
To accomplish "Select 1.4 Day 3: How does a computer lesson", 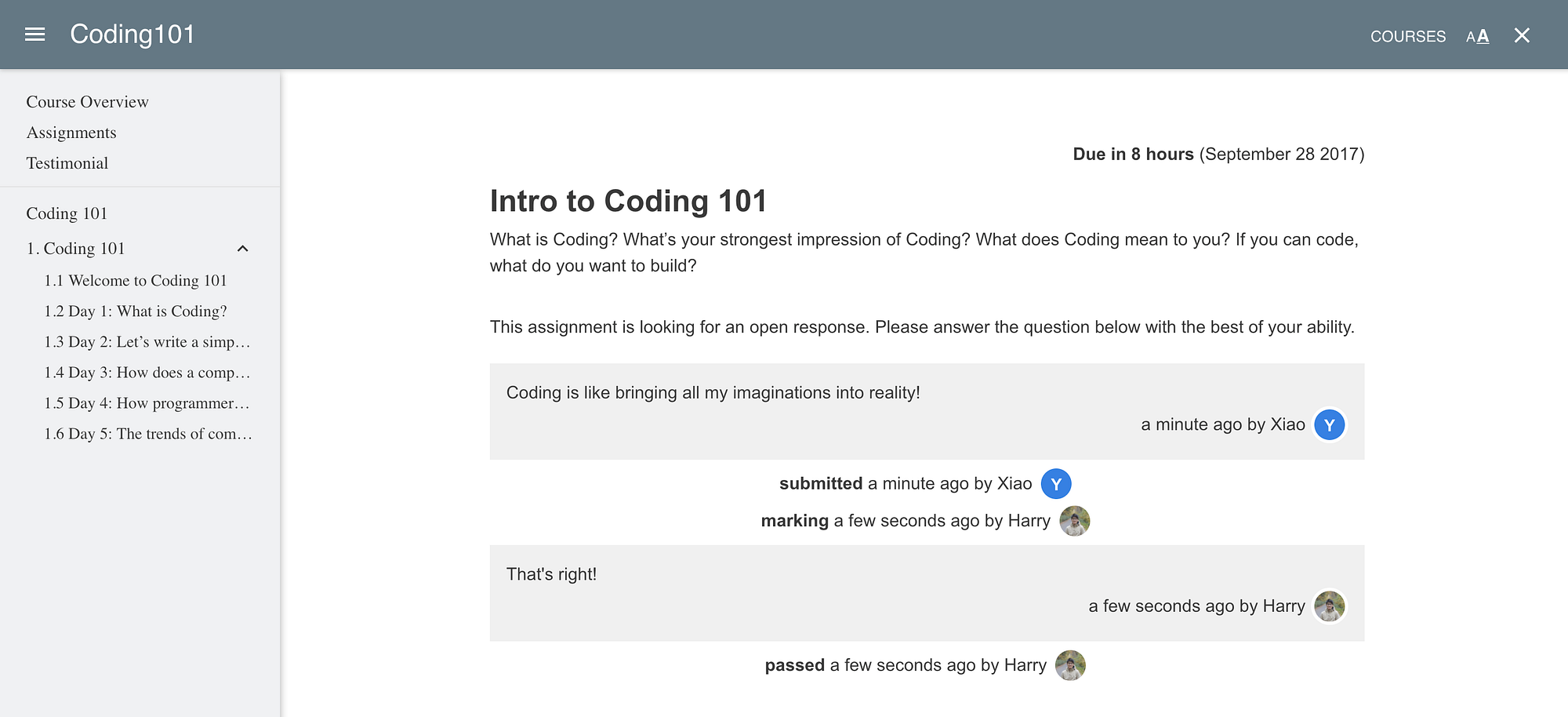I will coord(147,373).
